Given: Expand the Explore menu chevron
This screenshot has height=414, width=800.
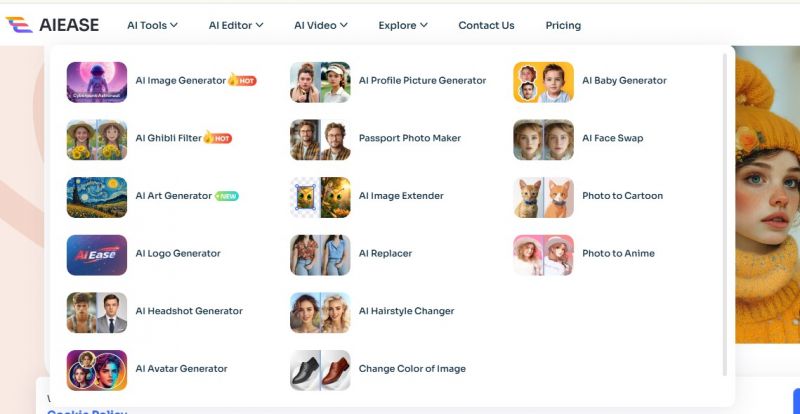Looking at the screenshot, I should [x=423, y=25].
